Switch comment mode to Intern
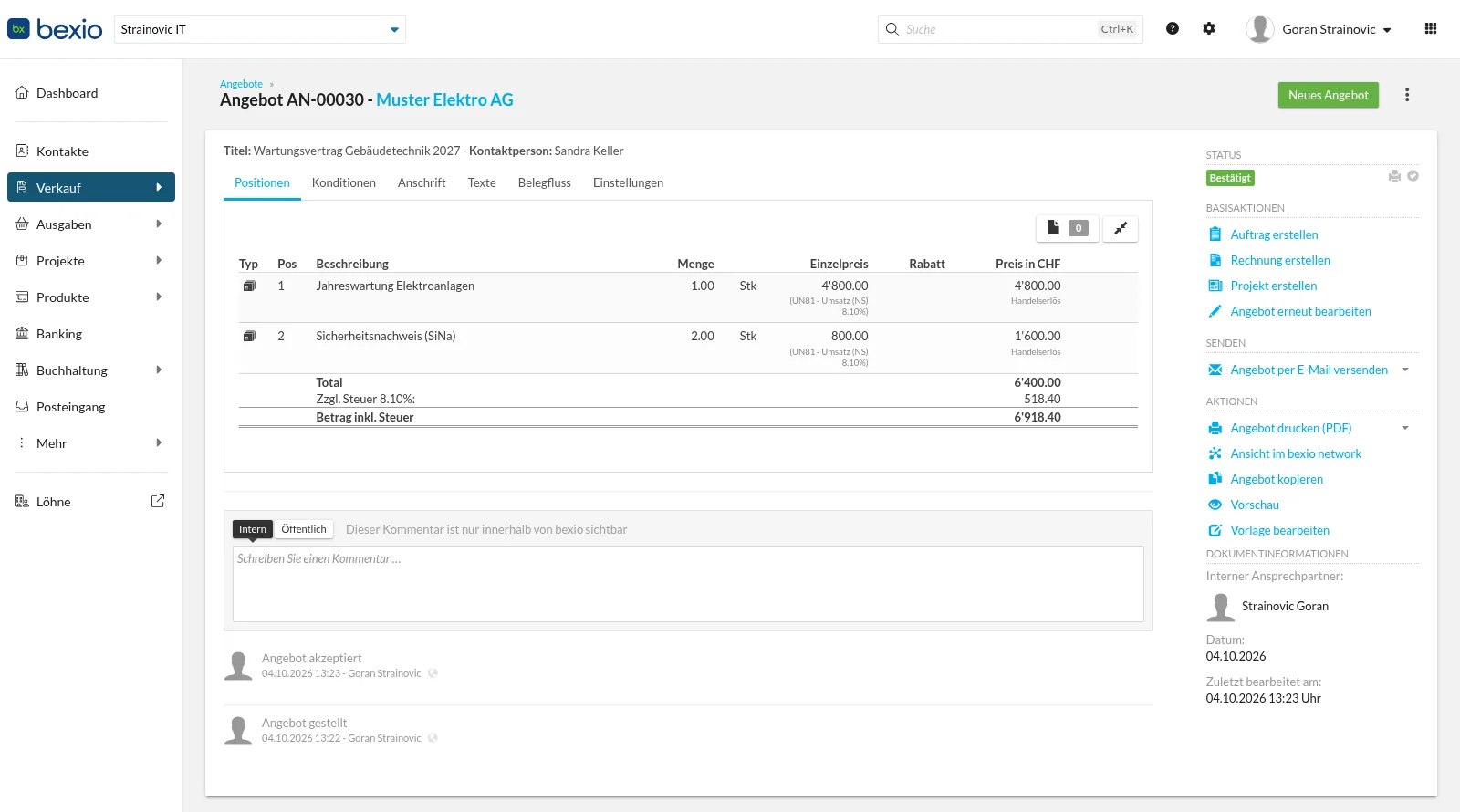This screenshot has height=812, width=1460. click(x=253, y=529)
